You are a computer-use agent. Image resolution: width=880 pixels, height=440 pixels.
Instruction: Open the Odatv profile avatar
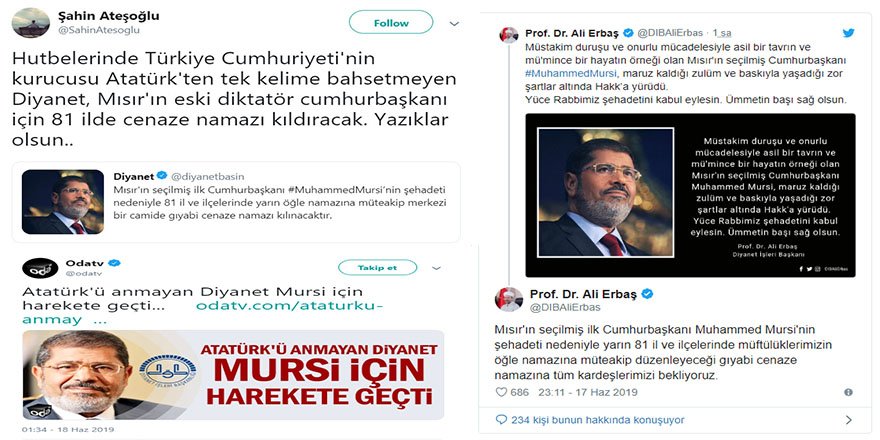(40, 268)
